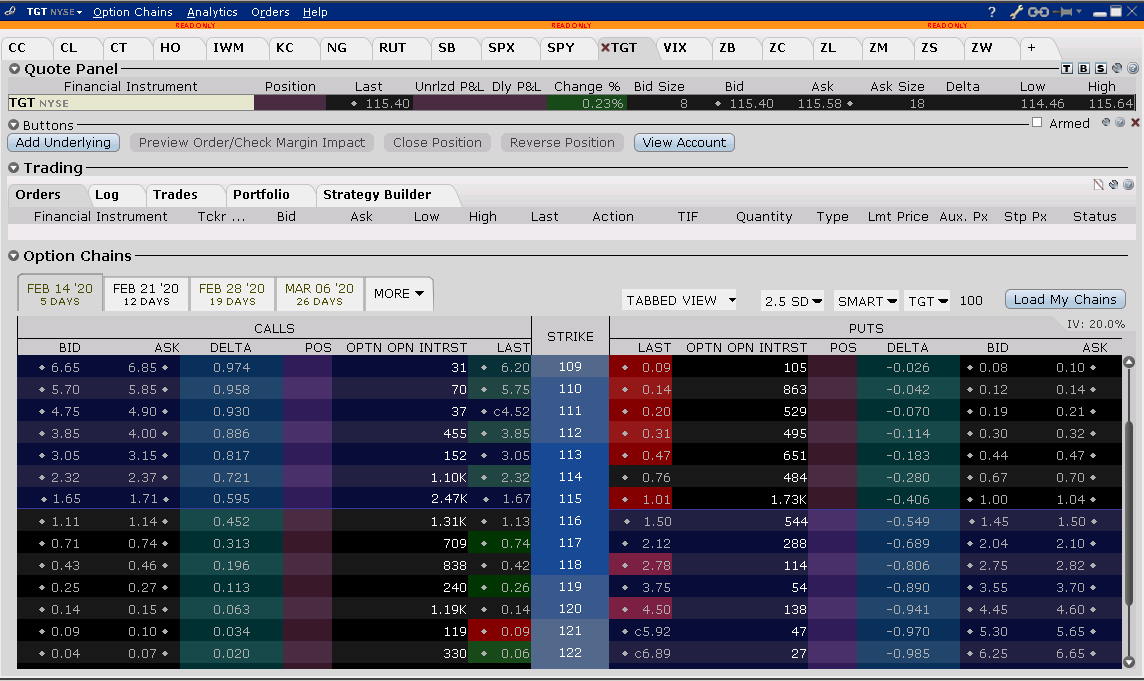Click the S icon in Quote Panel header
Image resolution: width=1144 pixels, height=681 pixels.
pyautogui.click(x=1100, y=69)
